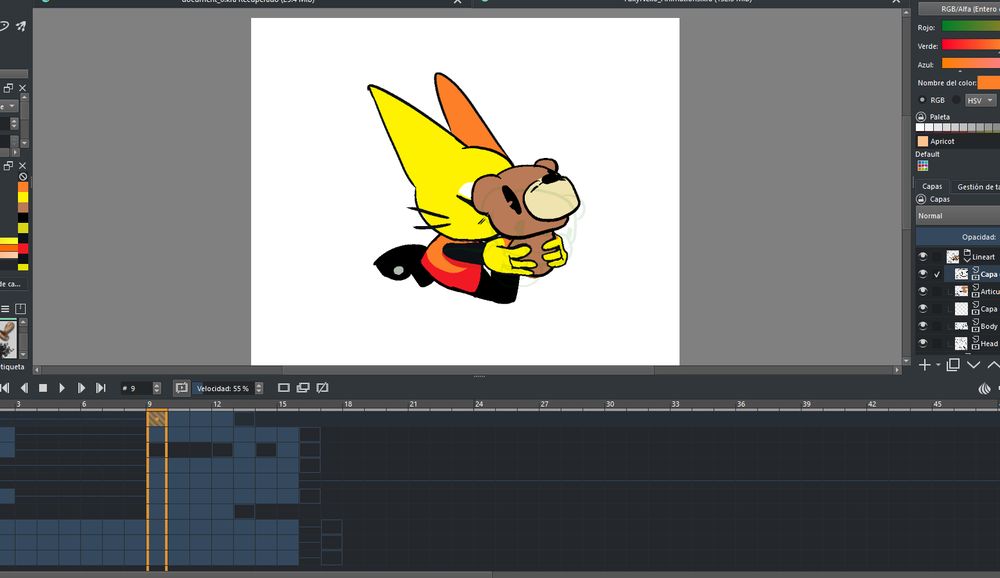
Task: Hide the Lineart group layer
Action: 922,256
